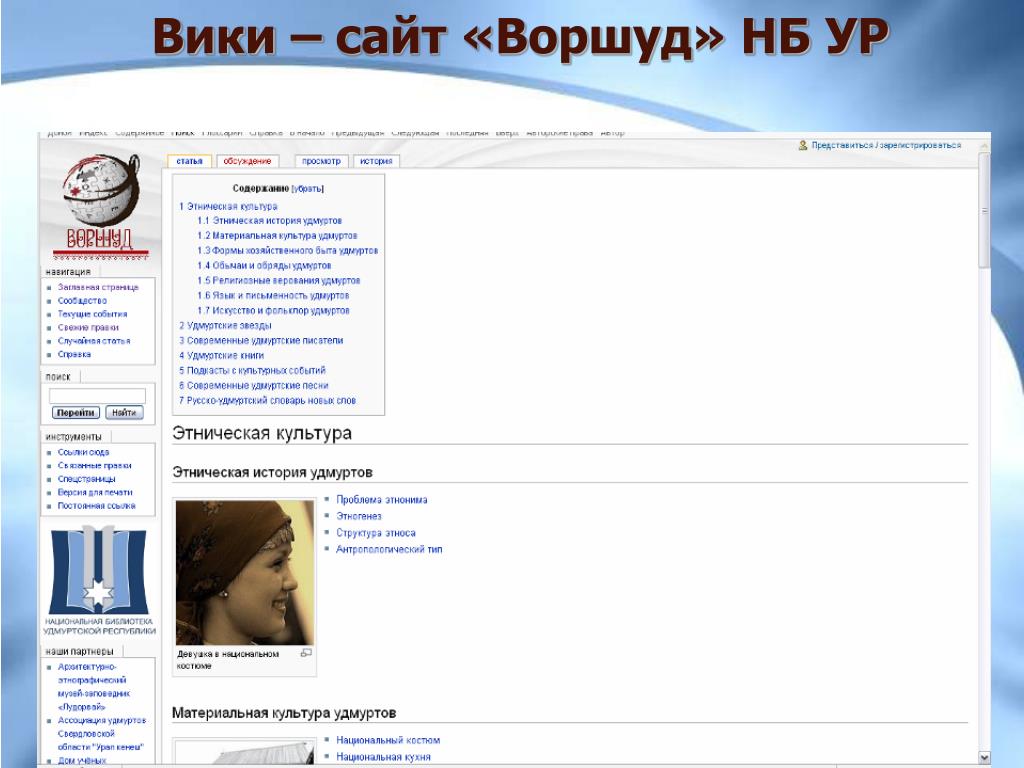Screen dimensions: 1024x768
Task: Open the Национальный костюм article
Action: 388,740
